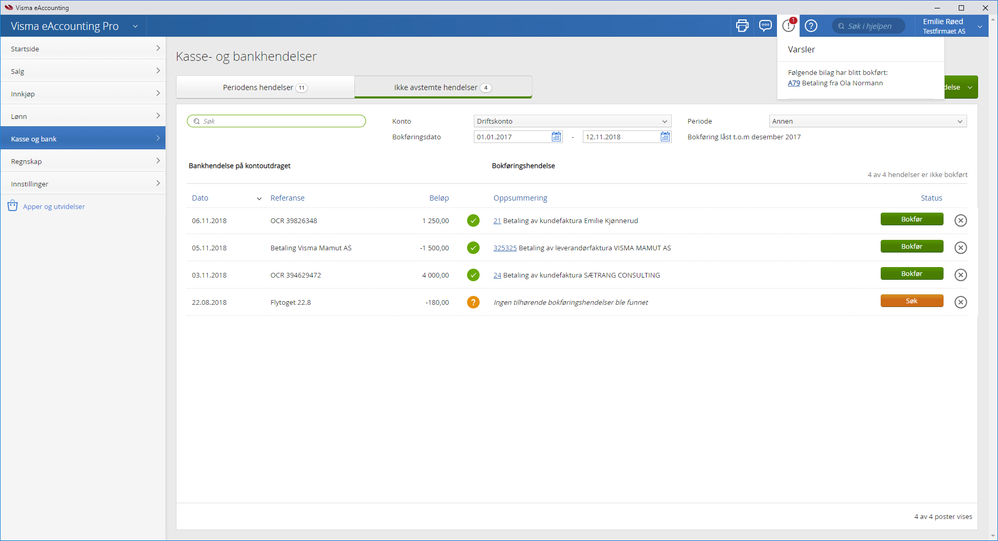Click orange question mark for Flytoget row
998x541 pixels.
(473, 302)
